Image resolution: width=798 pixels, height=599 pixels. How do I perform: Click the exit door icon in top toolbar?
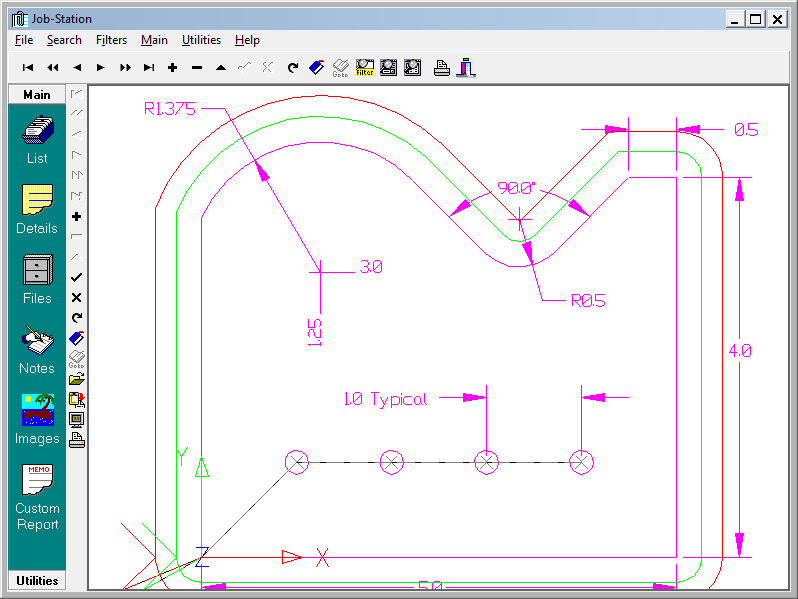[466, 68]
